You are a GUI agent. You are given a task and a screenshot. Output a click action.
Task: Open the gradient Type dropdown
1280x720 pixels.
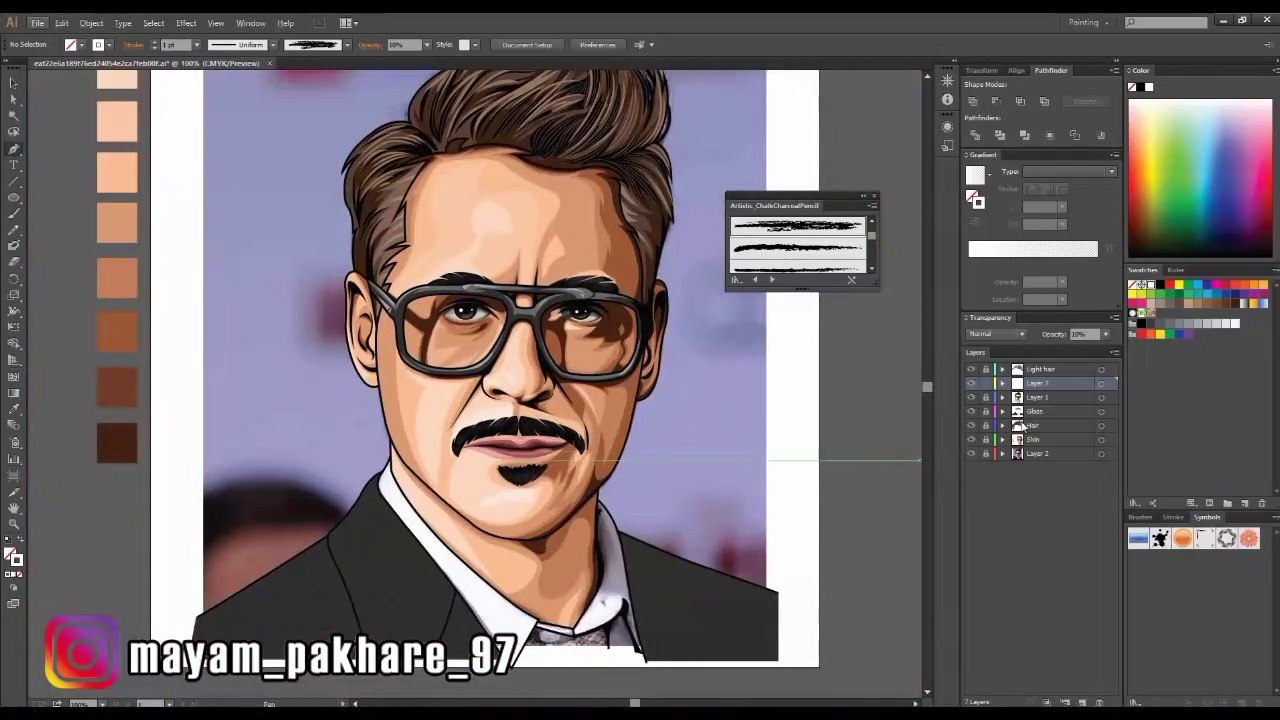1069,172
